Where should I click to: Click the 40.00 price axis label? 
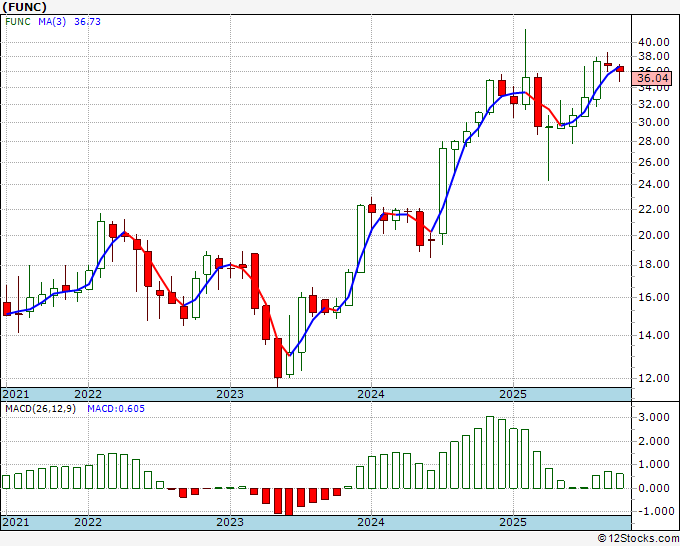pos(653,43)
